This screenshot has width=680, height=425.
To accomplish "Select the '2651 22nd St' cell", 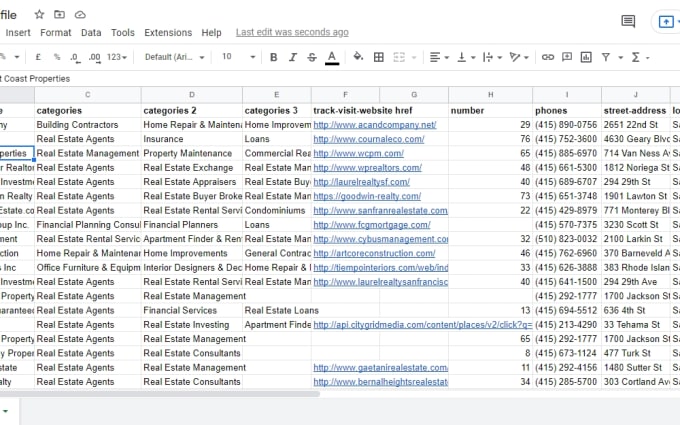I will pyautogui.click(x=636, y=125).
